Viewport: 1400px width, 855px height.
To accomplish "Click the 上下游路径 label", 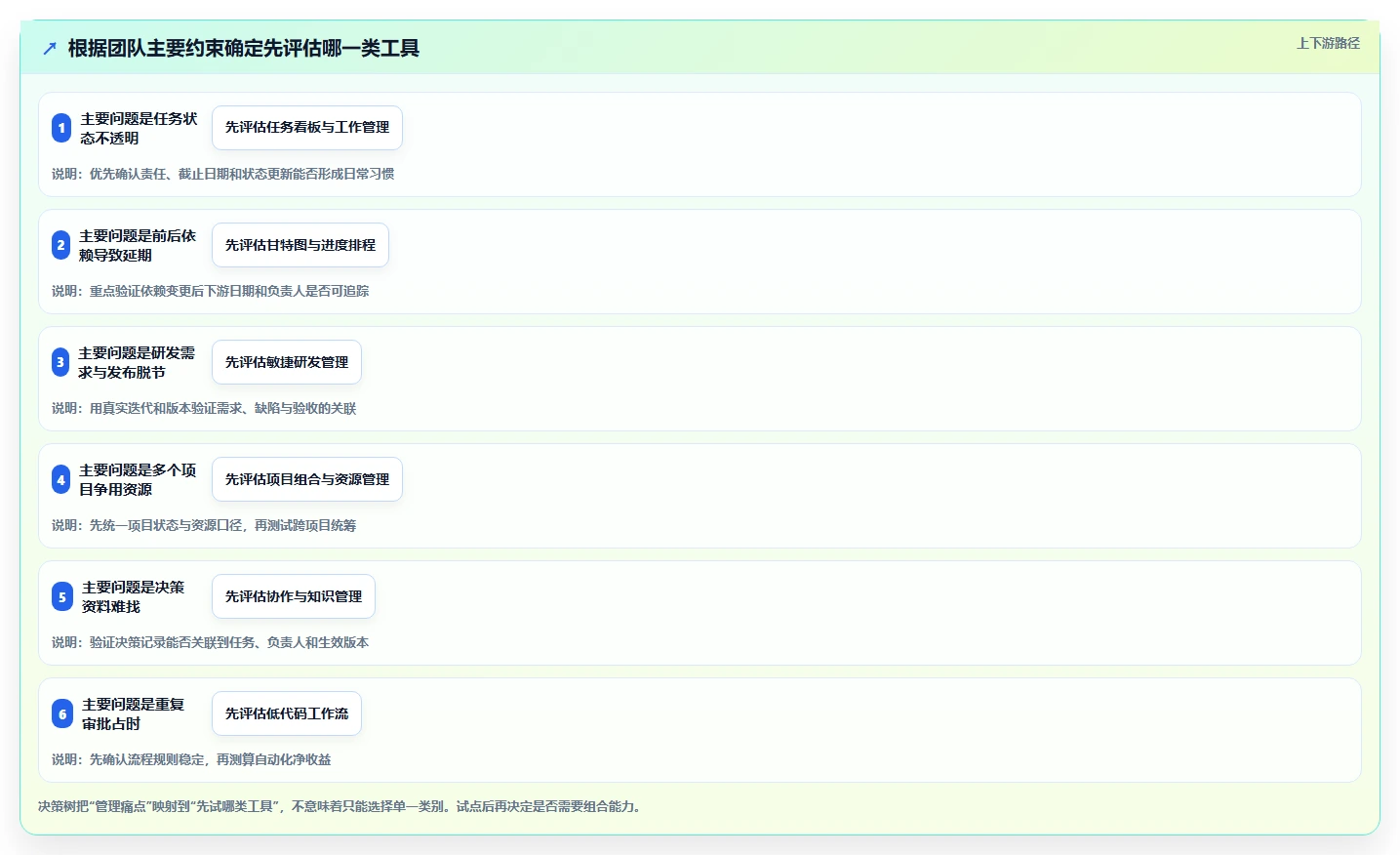I will [x=1328, y=43].
